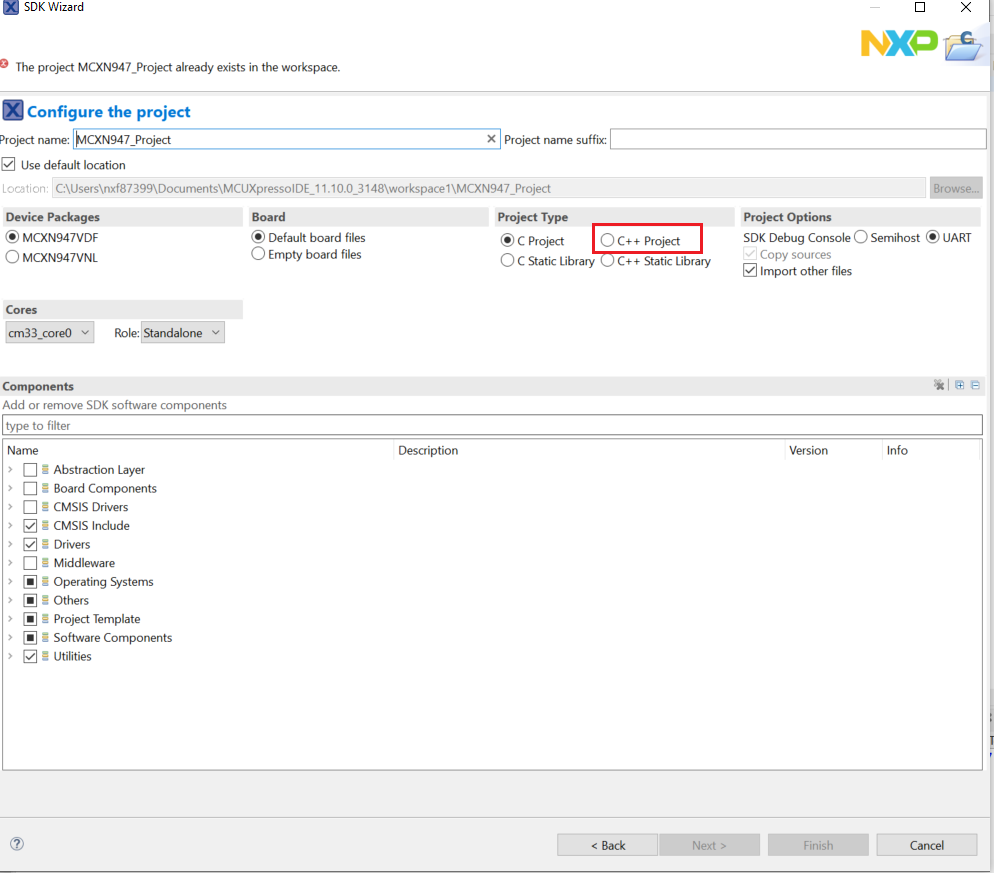Screen dimensions: 994x873
Task: Check the Abstraction Layer checkbox
Action: pyautogui.click(x=30, y=470)
